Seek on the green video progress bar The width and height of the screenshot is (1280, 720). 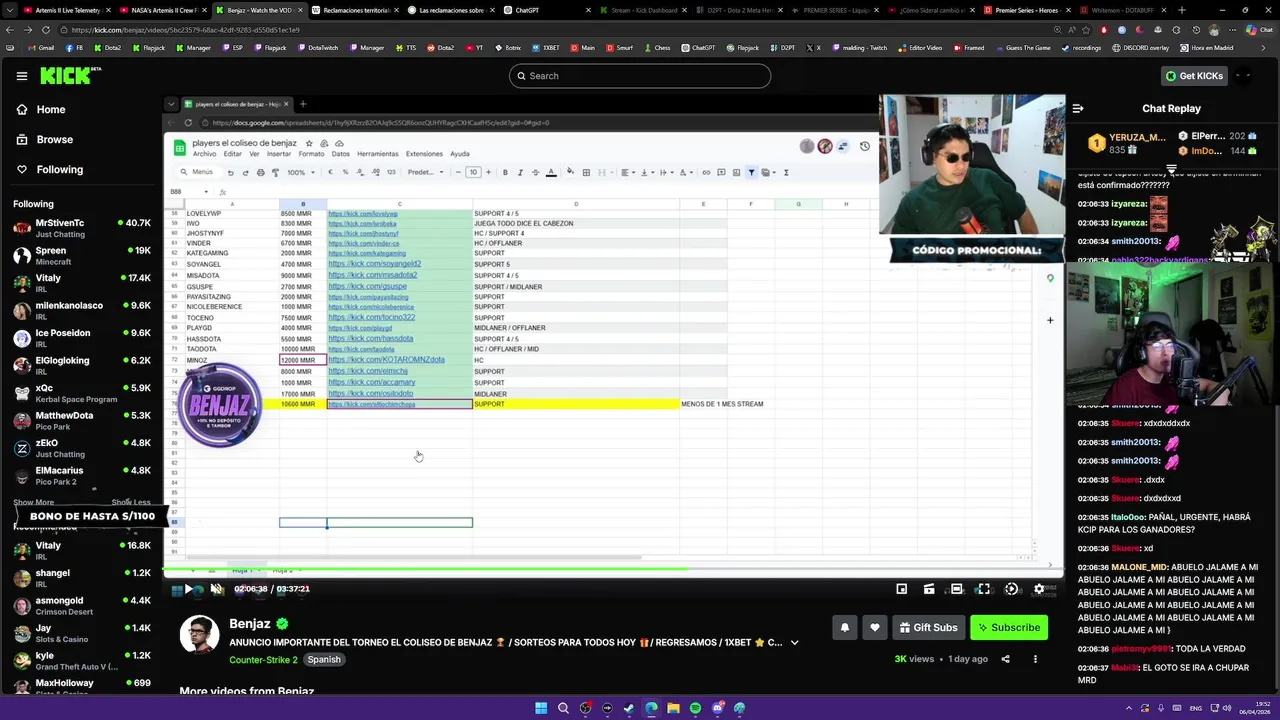pos(613,570)
